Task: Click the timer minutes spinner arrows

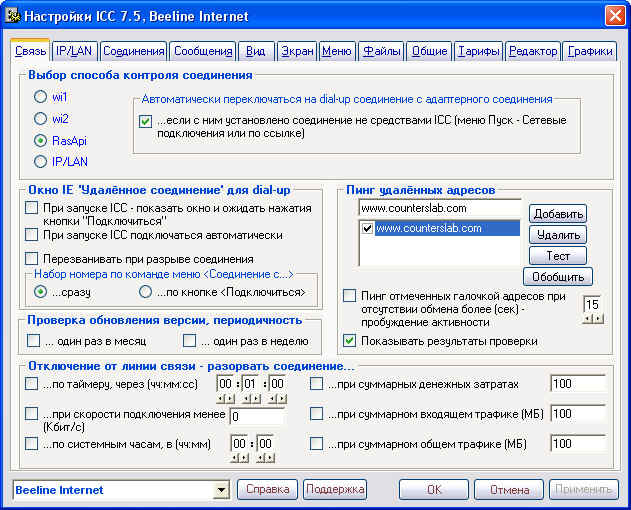Action: [x=252, y=399]
